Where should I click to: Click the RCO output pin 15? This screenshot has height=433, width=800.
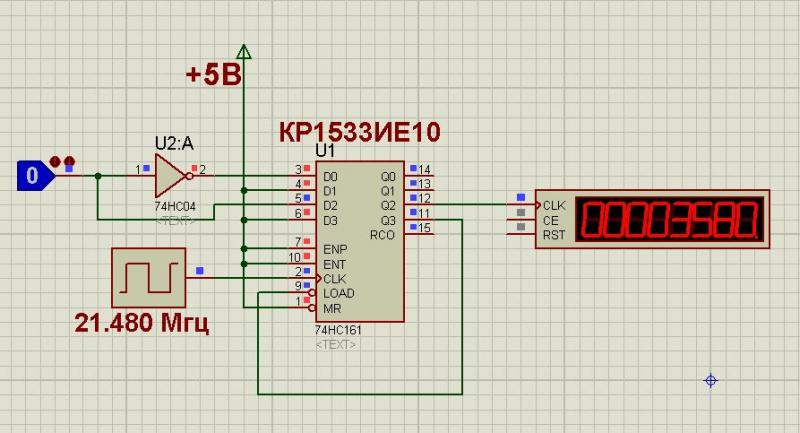(424, 228)
